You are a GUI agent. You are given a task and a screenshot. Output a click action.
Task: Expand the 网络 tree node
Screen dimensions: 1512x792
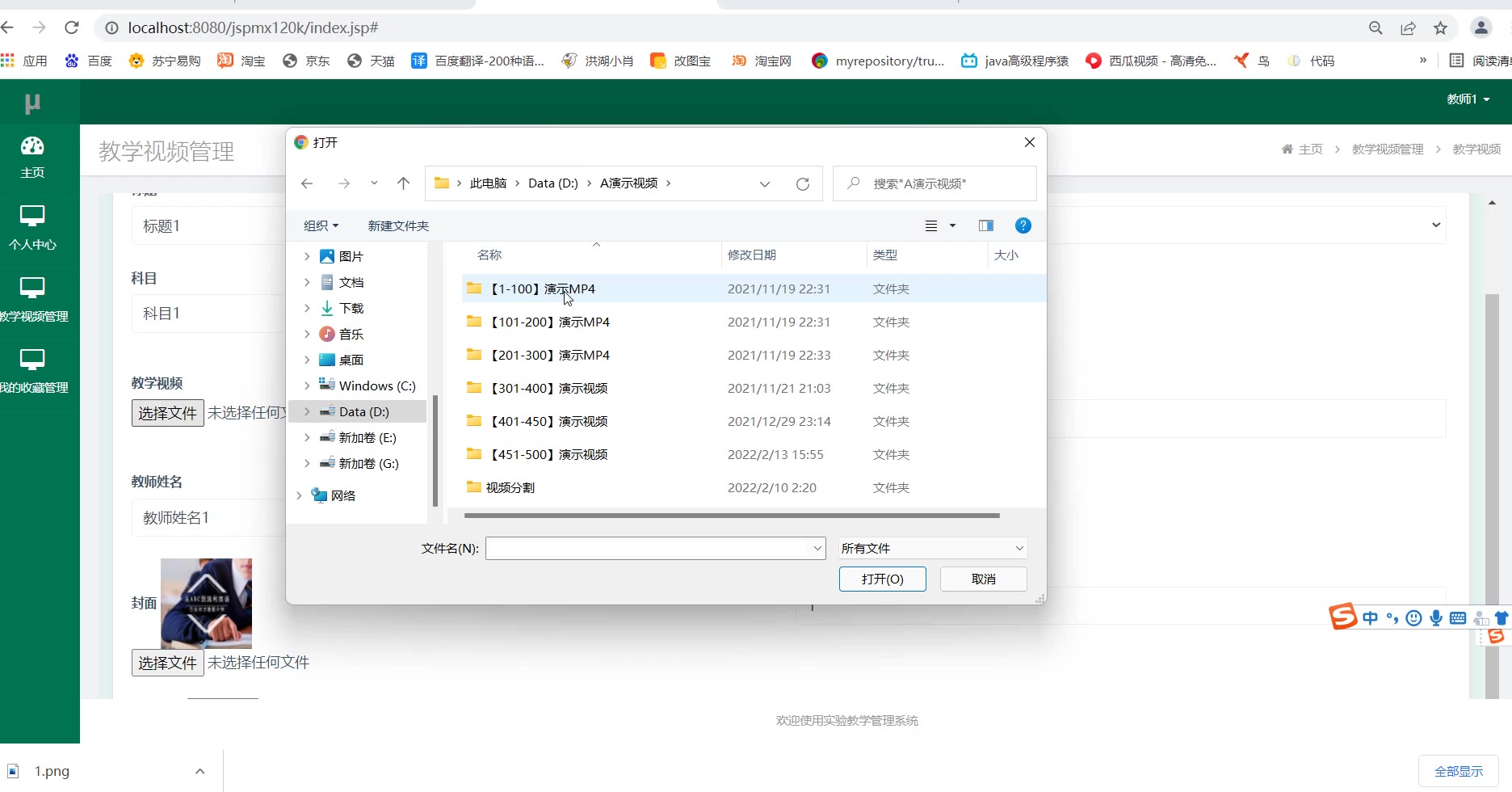(x=299, y=495)
